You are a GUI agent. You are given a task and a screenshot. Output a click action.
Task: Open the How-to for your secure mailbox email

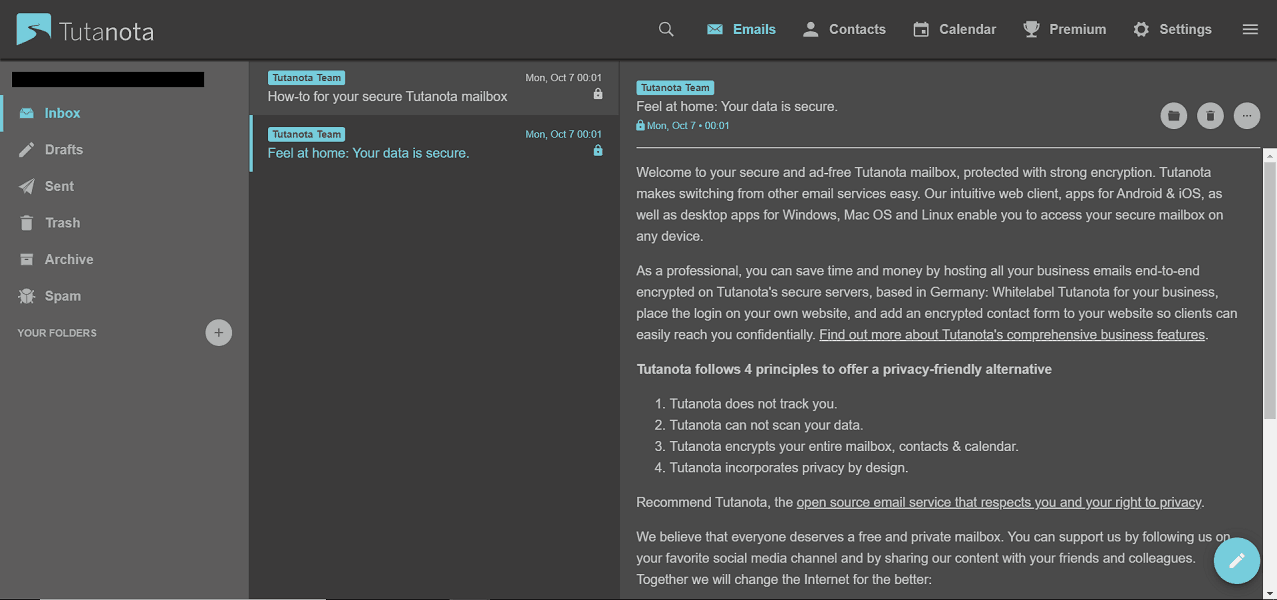[x=434, y=87]
